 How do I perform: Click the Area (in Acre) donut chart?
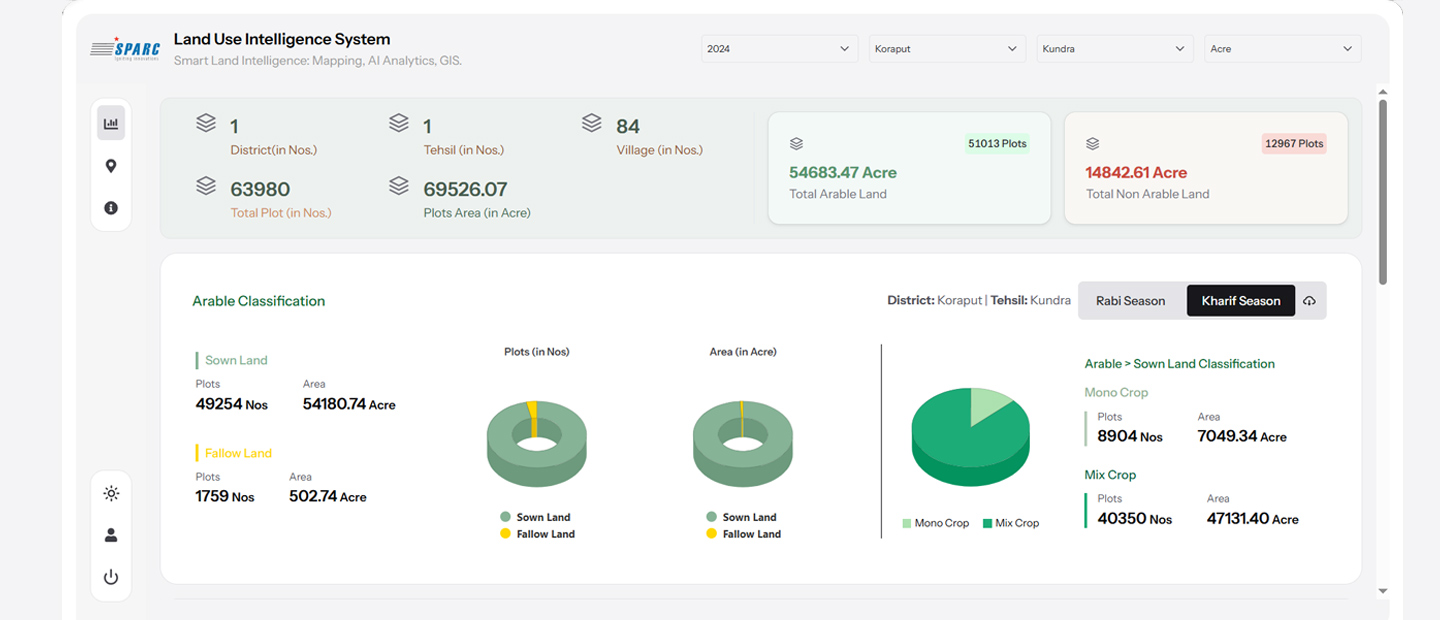coord(743,443)
